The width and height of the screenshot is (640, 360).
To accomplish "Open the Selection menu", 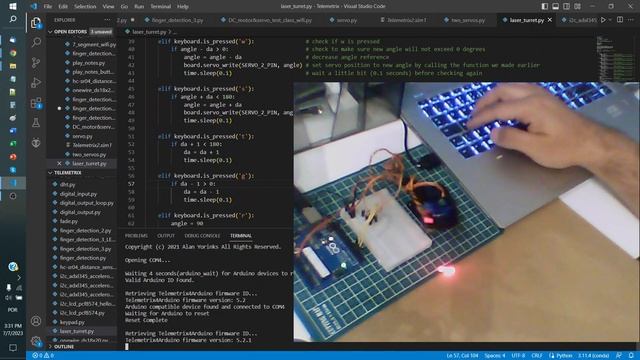I will tap(85, 7).
